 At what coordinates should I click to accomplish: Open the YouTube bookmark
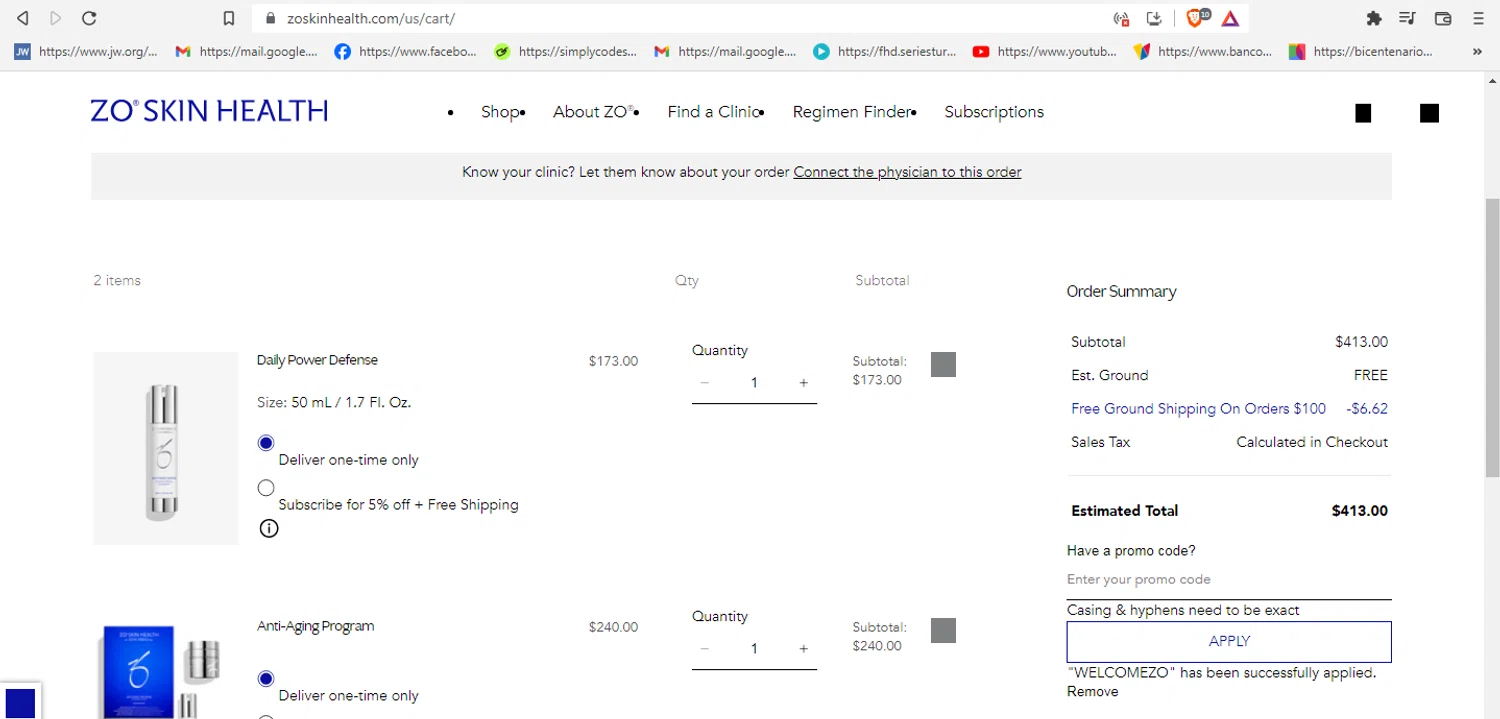(1045, 52)
